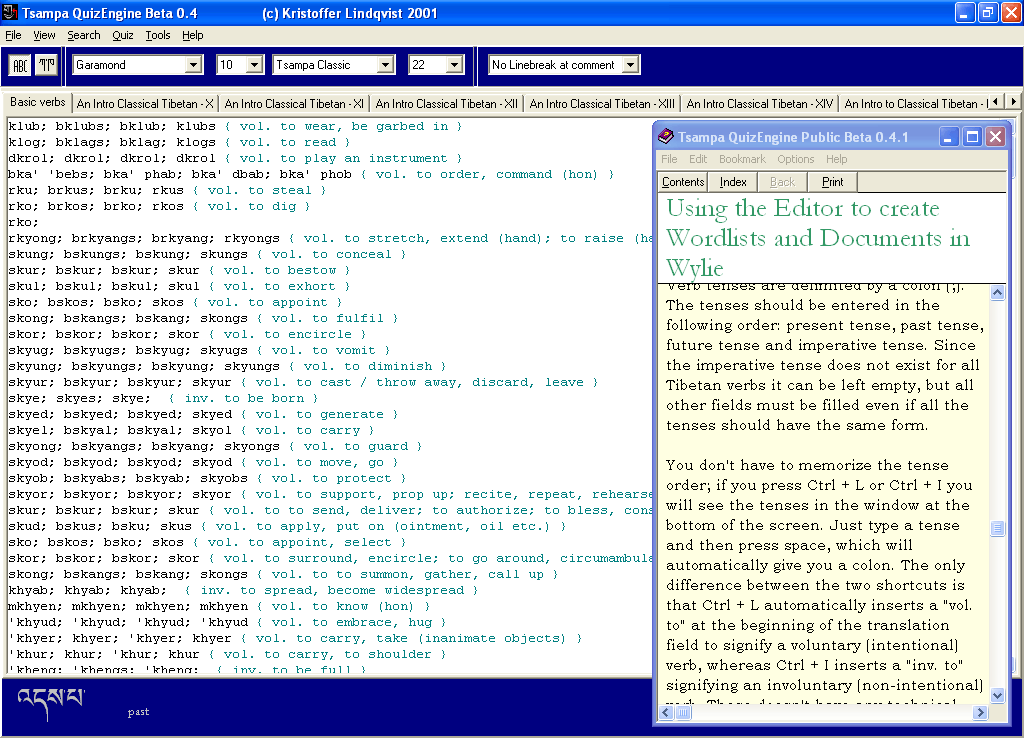Open the View menu

pyautogui.click(x=44, y=35)
